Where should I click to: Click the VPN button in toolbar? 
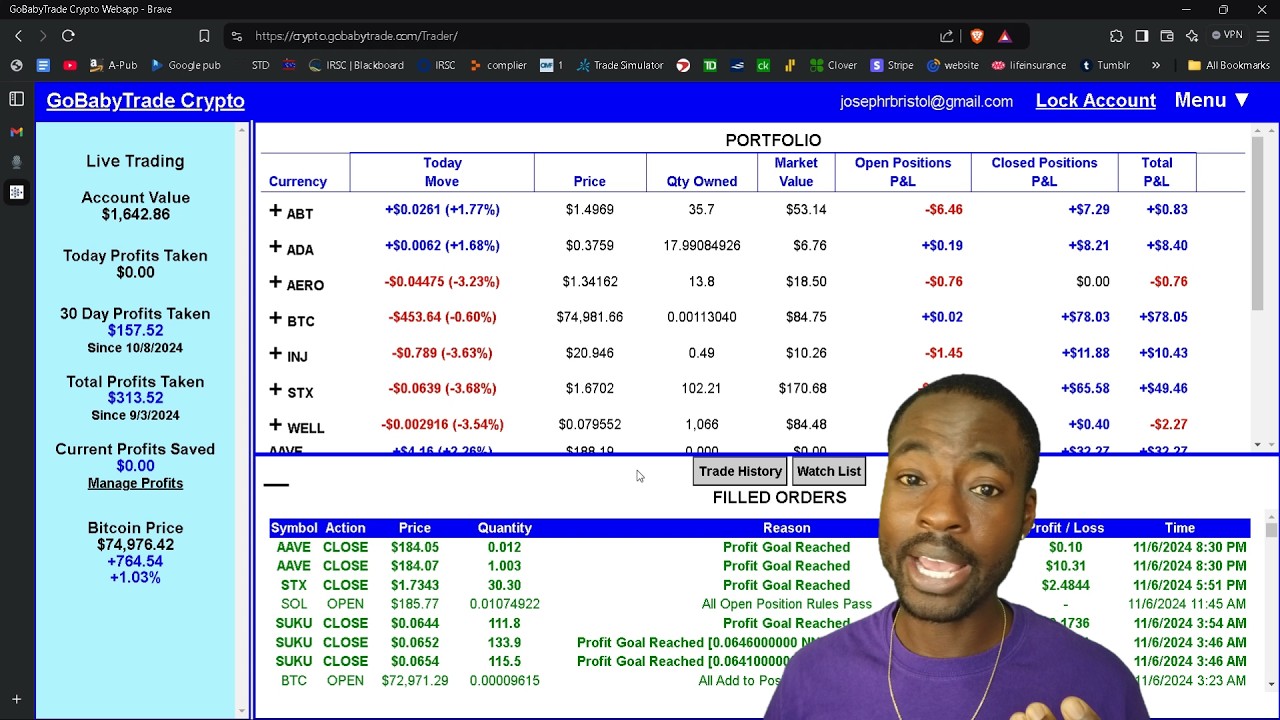(x=1227, y=35)
